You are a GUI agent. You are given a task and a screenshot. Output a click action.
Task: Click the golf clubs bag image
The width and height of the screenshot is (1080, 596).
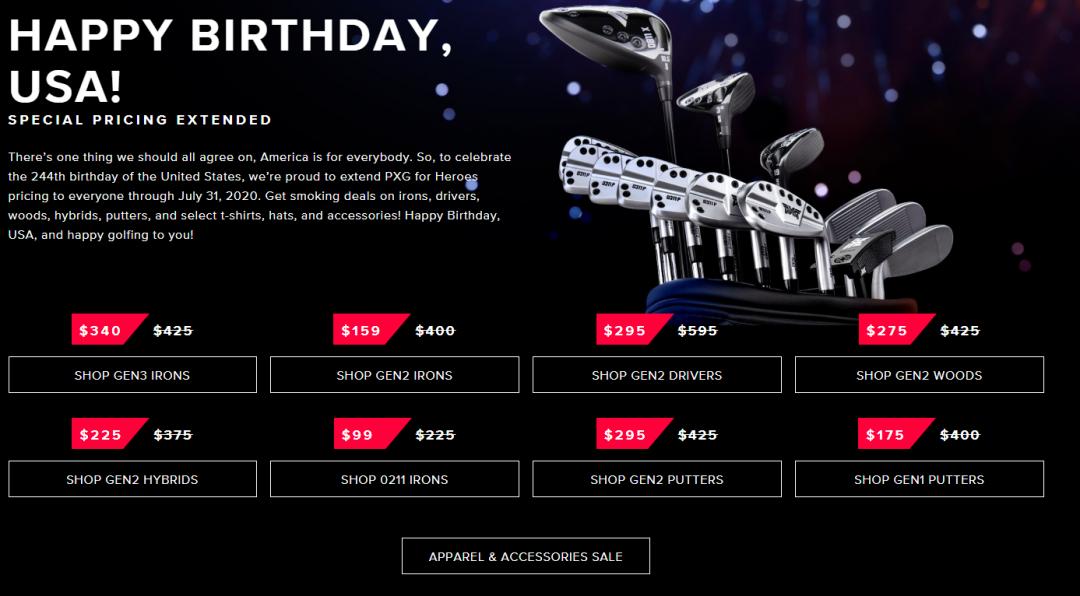point(751,165)
